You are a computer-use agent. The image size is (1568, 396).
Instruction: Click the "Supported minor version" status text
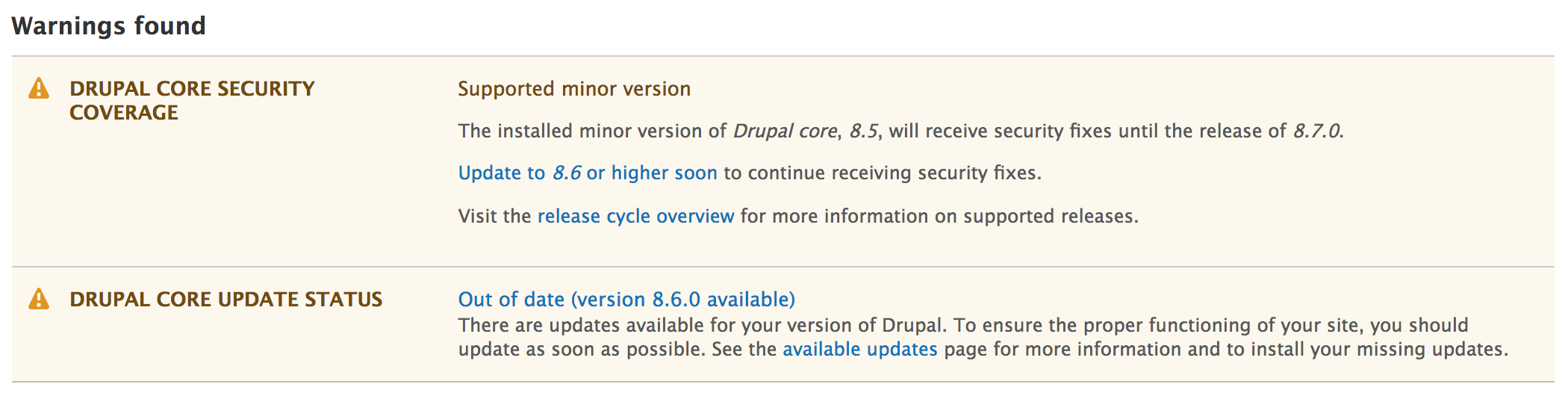coord(574,89)
